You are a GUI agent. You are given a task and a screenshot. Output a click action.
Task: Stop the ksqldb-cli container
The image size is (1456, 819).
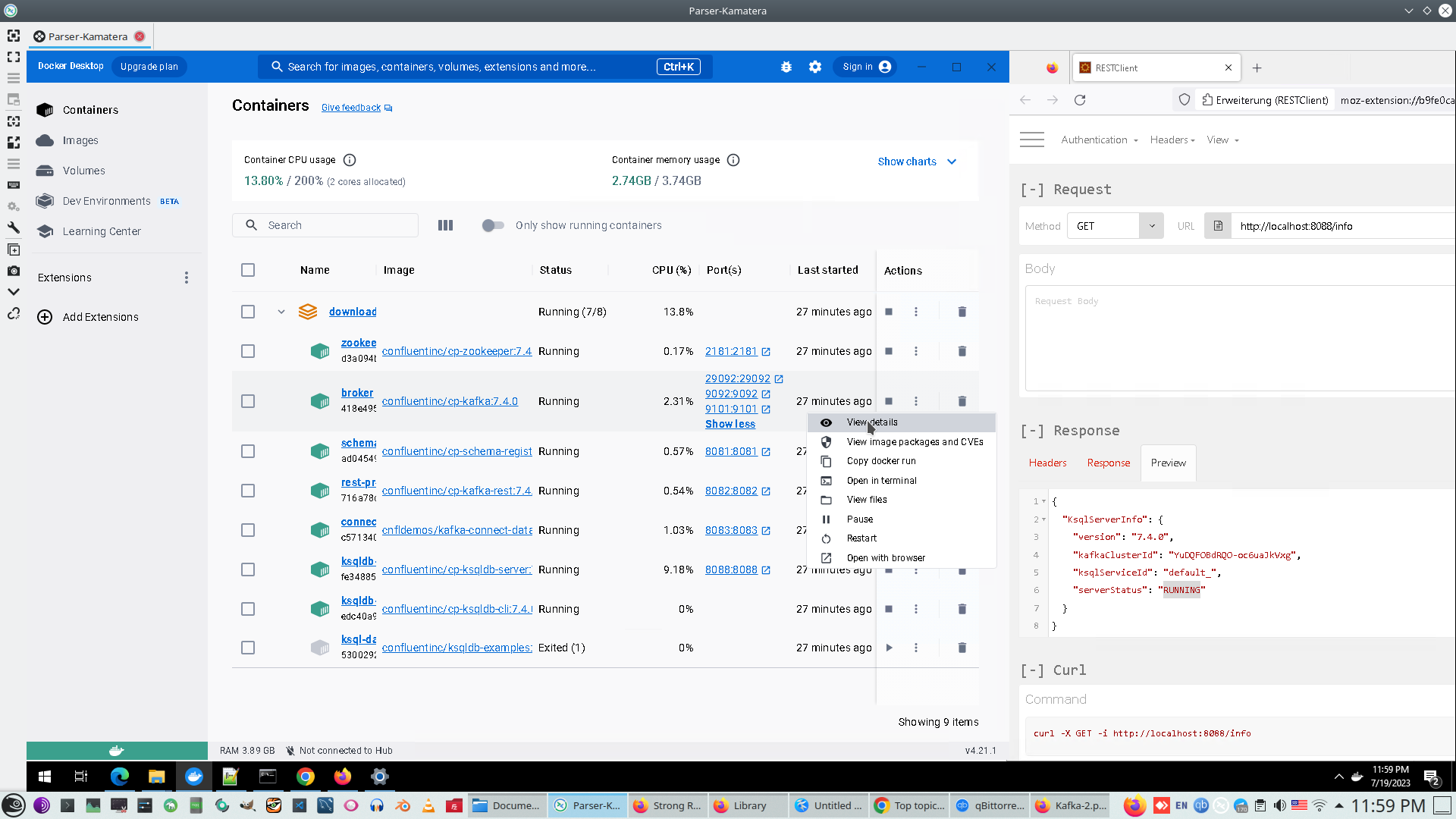pyautogui.click(x=889, y=609)
